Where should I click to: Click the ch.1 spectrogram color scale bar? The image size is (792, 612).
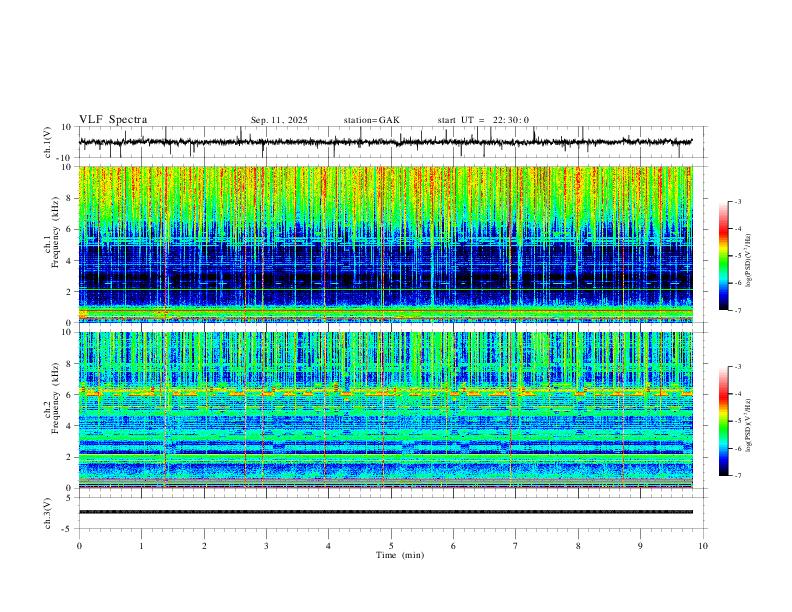click(x=723, y=256)
